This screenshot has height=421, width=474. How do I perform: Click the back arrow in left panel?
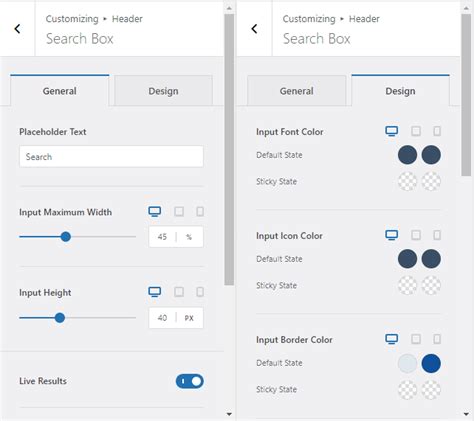click(17, 29)
